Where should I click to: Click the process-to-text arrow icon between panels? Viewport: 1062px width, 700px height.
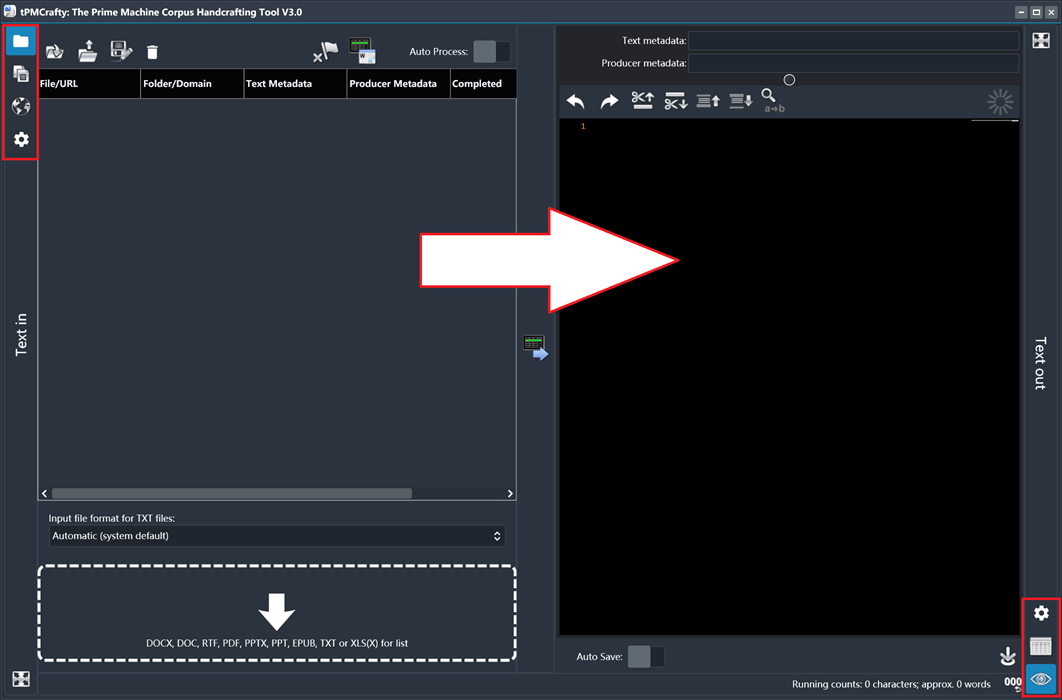pos(535,348)
